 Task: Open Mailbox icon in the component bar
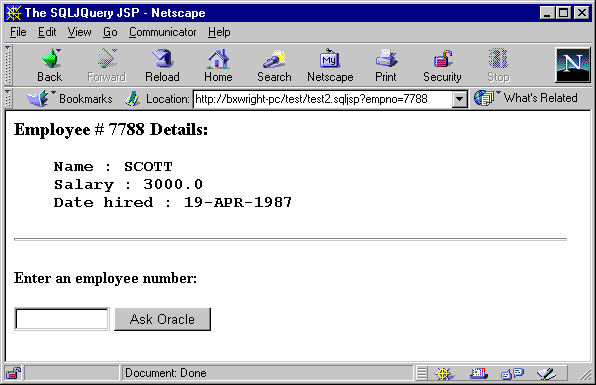478,373
